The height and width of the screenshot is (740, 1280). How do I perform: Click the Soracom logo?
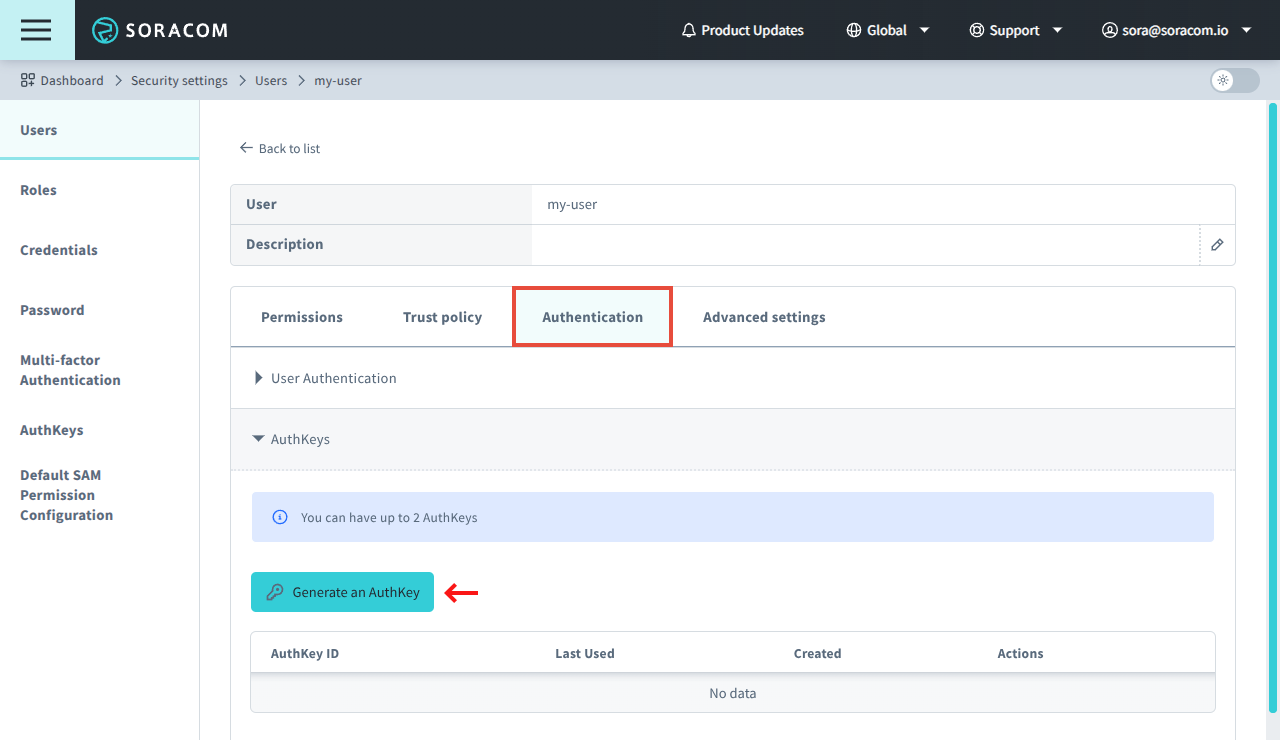coord(160,30)
